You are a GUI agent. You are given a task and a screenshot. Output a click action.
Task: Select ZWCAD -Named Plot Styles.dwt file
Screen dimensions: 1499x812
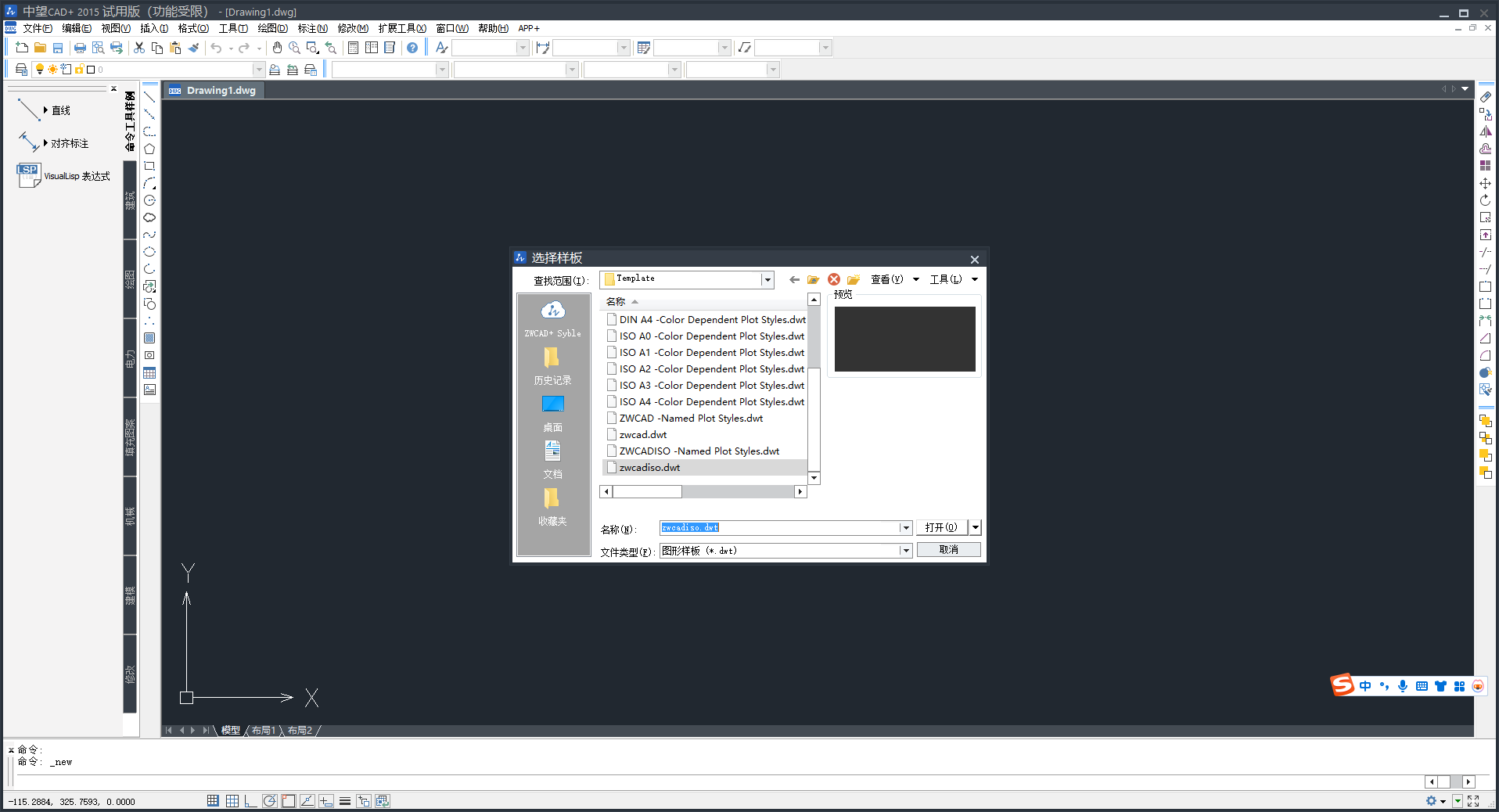pos(691,419)
